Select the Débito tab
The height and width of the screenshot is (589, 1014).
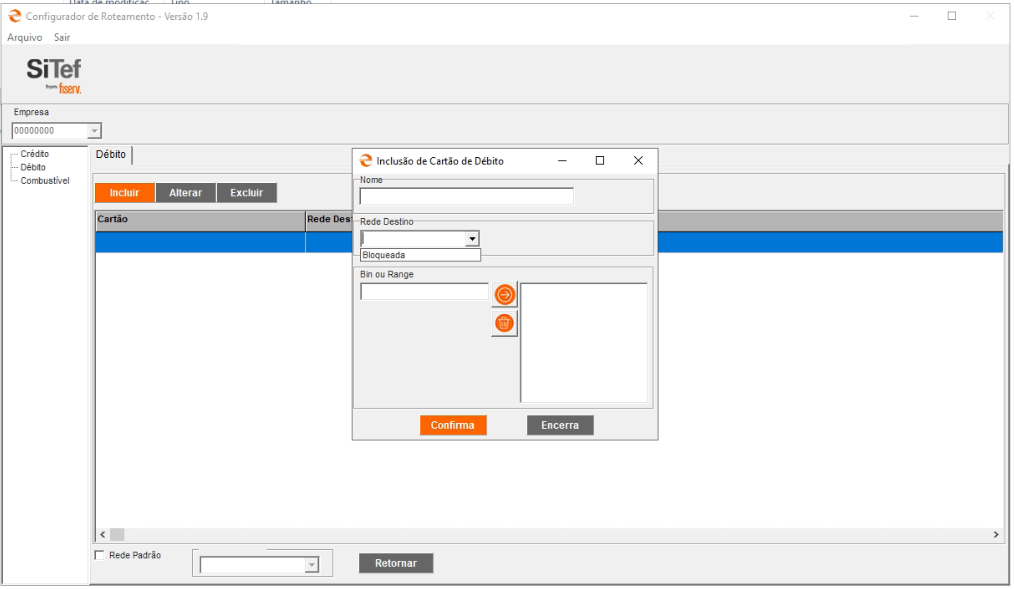point(111,155)
